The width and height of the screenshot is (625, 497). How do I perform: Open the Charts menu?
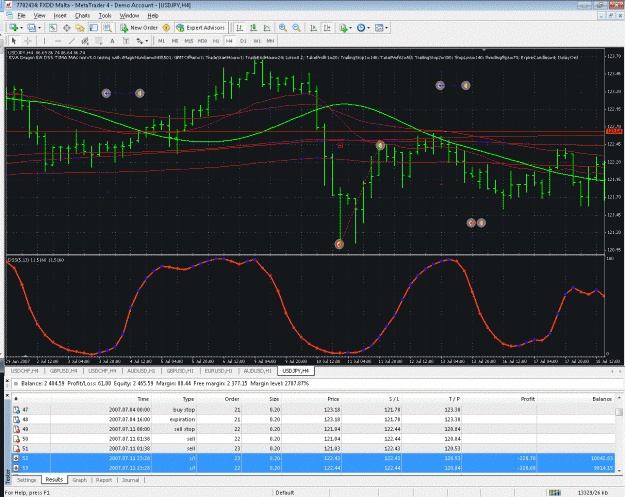coord(82,16)
